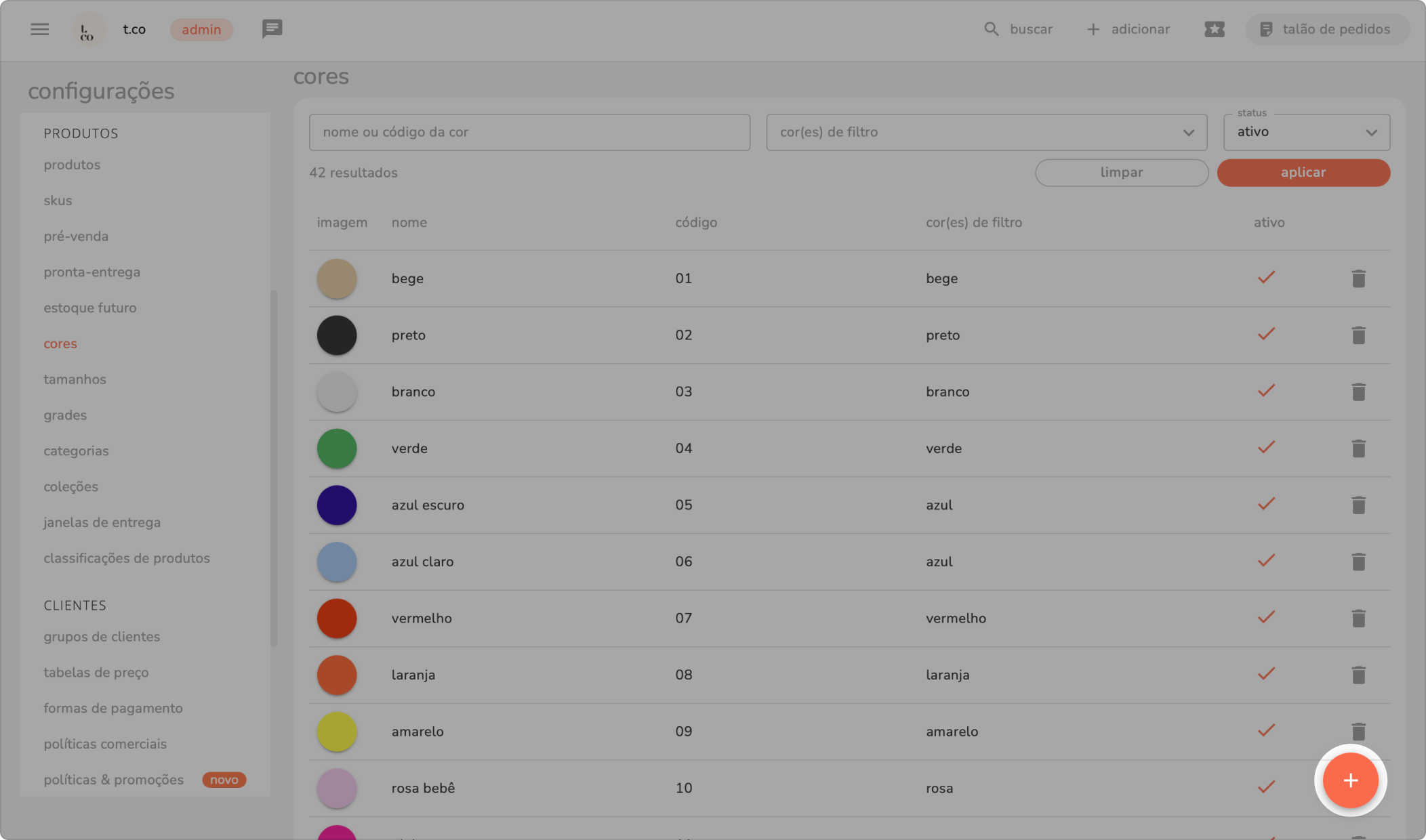Click the aplicar button
The width and height of the screenshot is (1426, 840).
[1303, 173]
